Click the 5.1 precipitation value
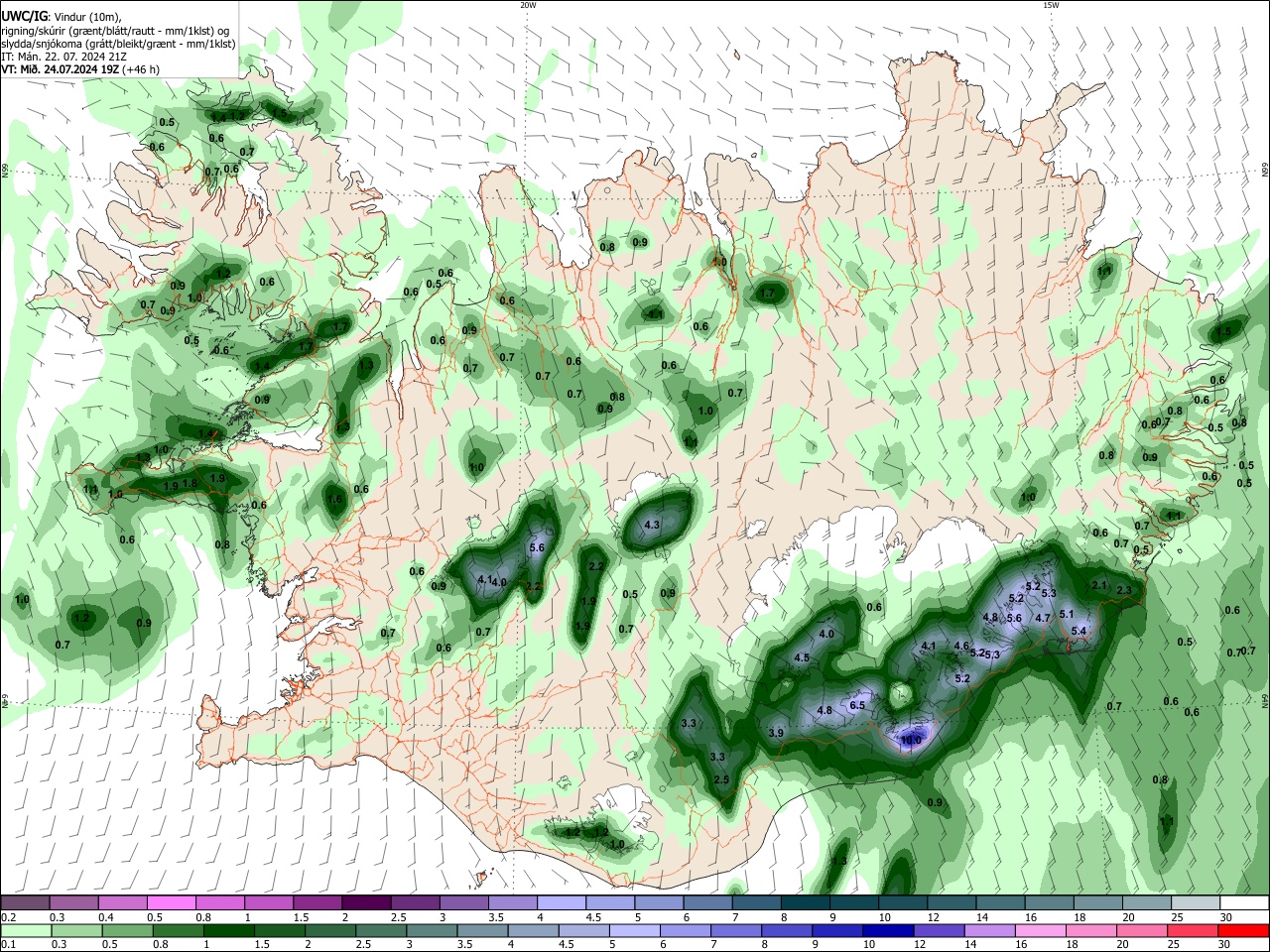The image size is (1270, 952). point(1067,614)
